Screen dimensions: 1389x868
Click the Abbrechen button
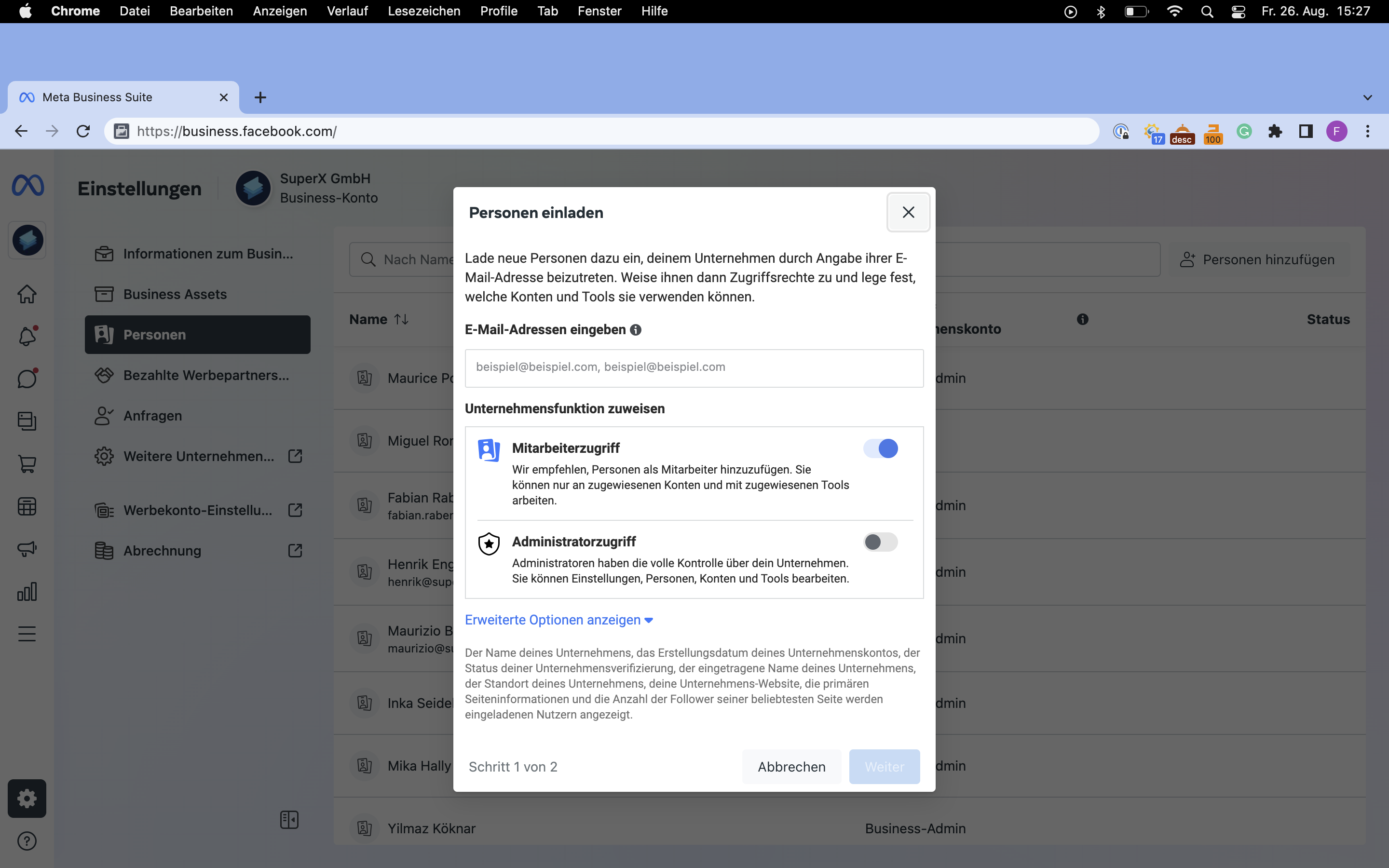point(791,766)
